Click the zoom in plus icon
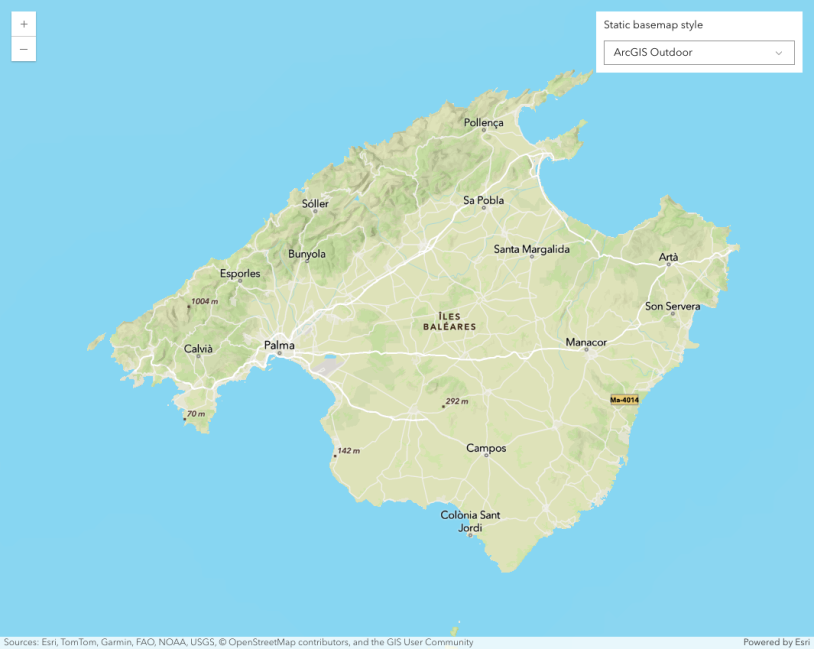814x649 pixels. (x=23, y=25)
